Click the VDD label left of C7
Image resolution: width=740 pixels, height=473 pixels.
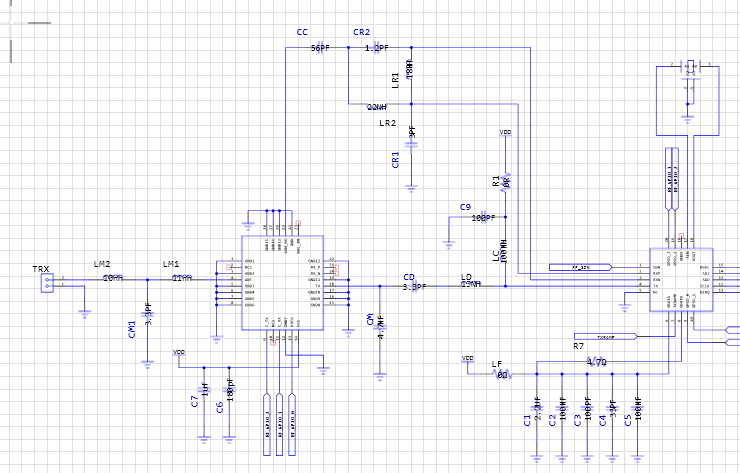coord(179,353)
